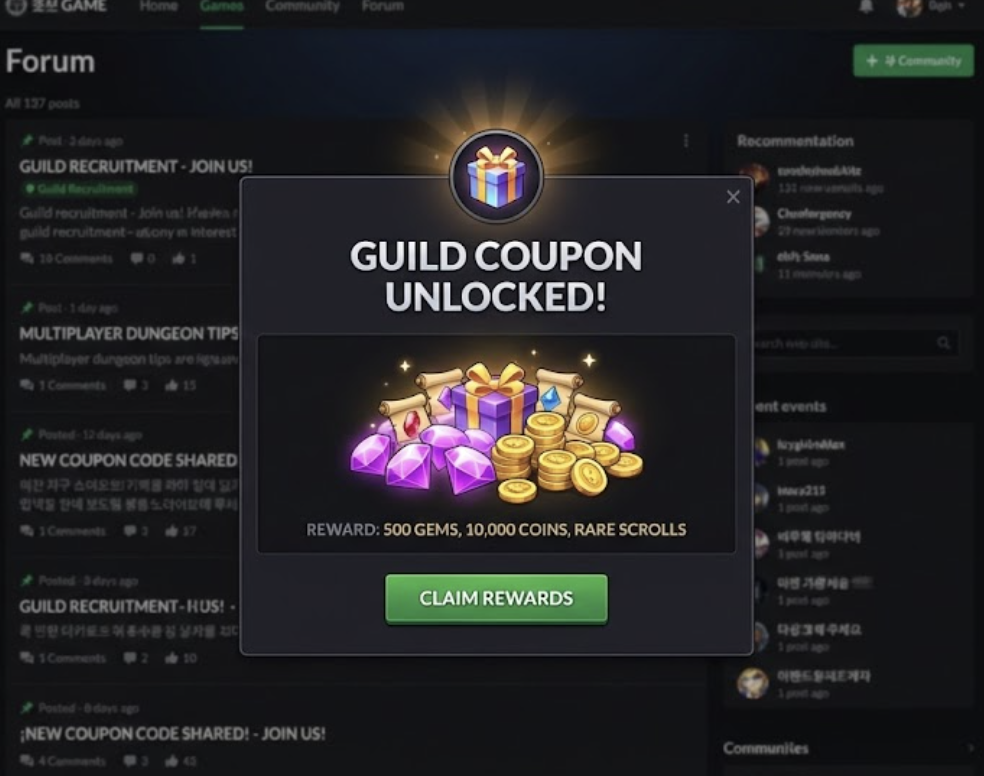Focus the sidebar search input field

(x=853, y=343)
